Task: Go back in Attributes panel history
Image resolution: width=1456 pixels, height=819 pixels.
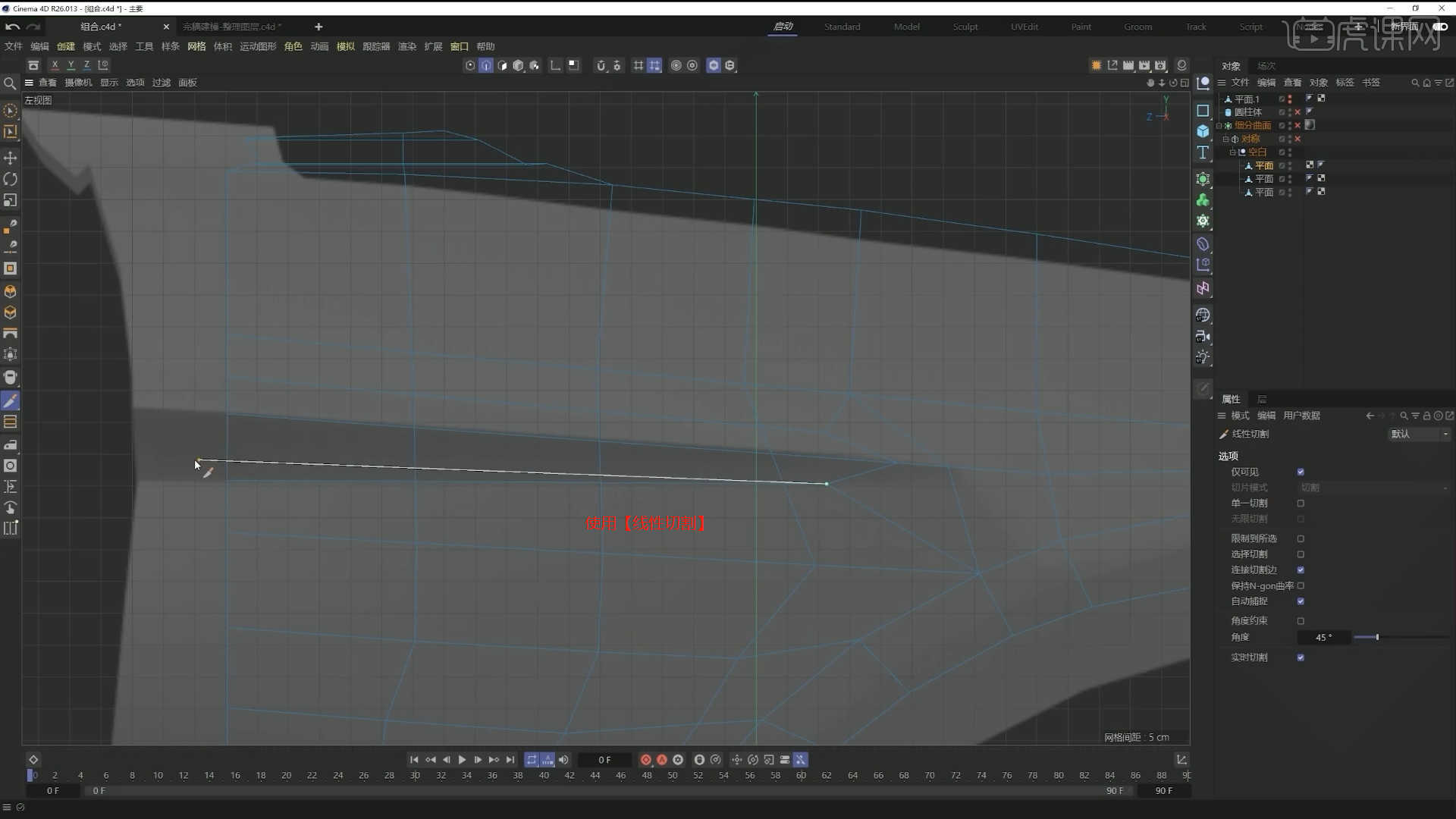Action: [x=1370, y=416]
